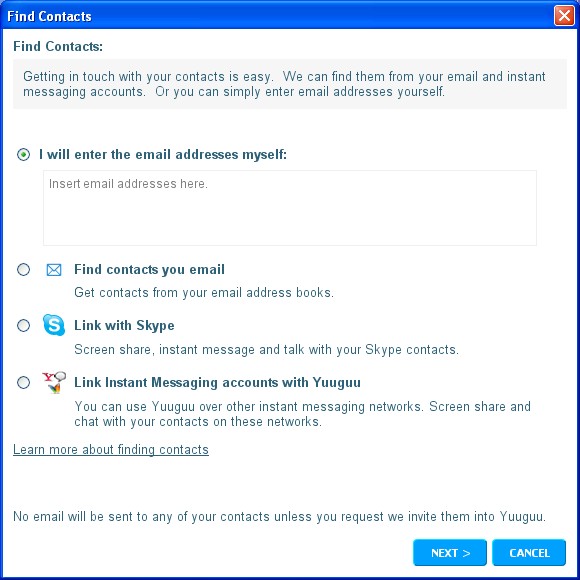
Task: Click the Link Instant Messaging accounts with Yuuguu heading
Action: (218, 382)
